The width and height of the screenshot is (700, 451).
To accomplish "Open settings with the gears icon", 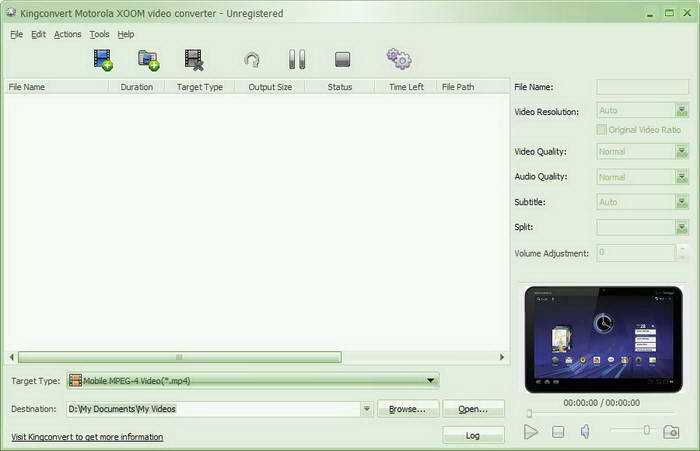I will [x=399, y=60].
